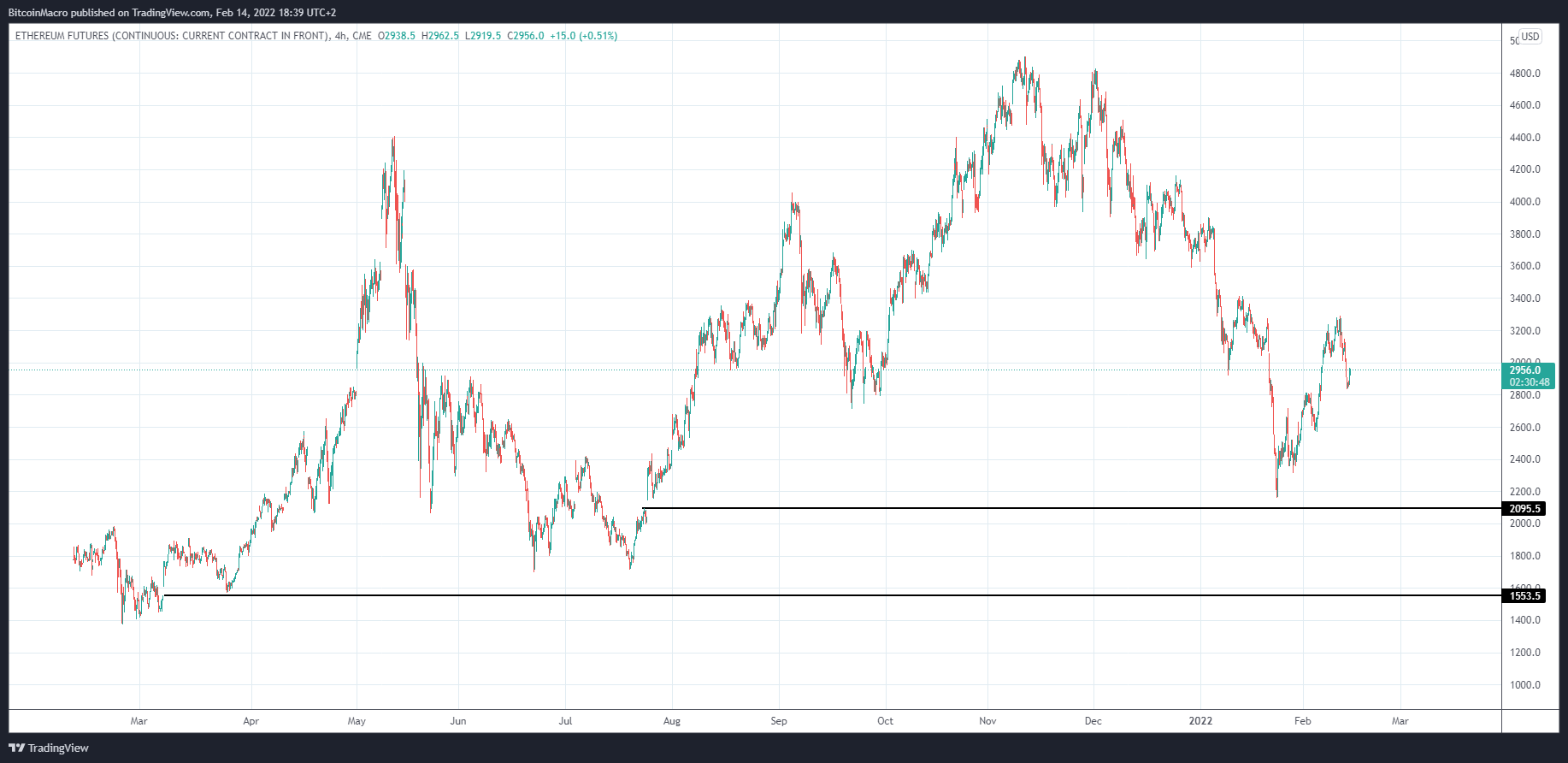
Task: Click the 1400.0 price axis label
Action: 1524,620
